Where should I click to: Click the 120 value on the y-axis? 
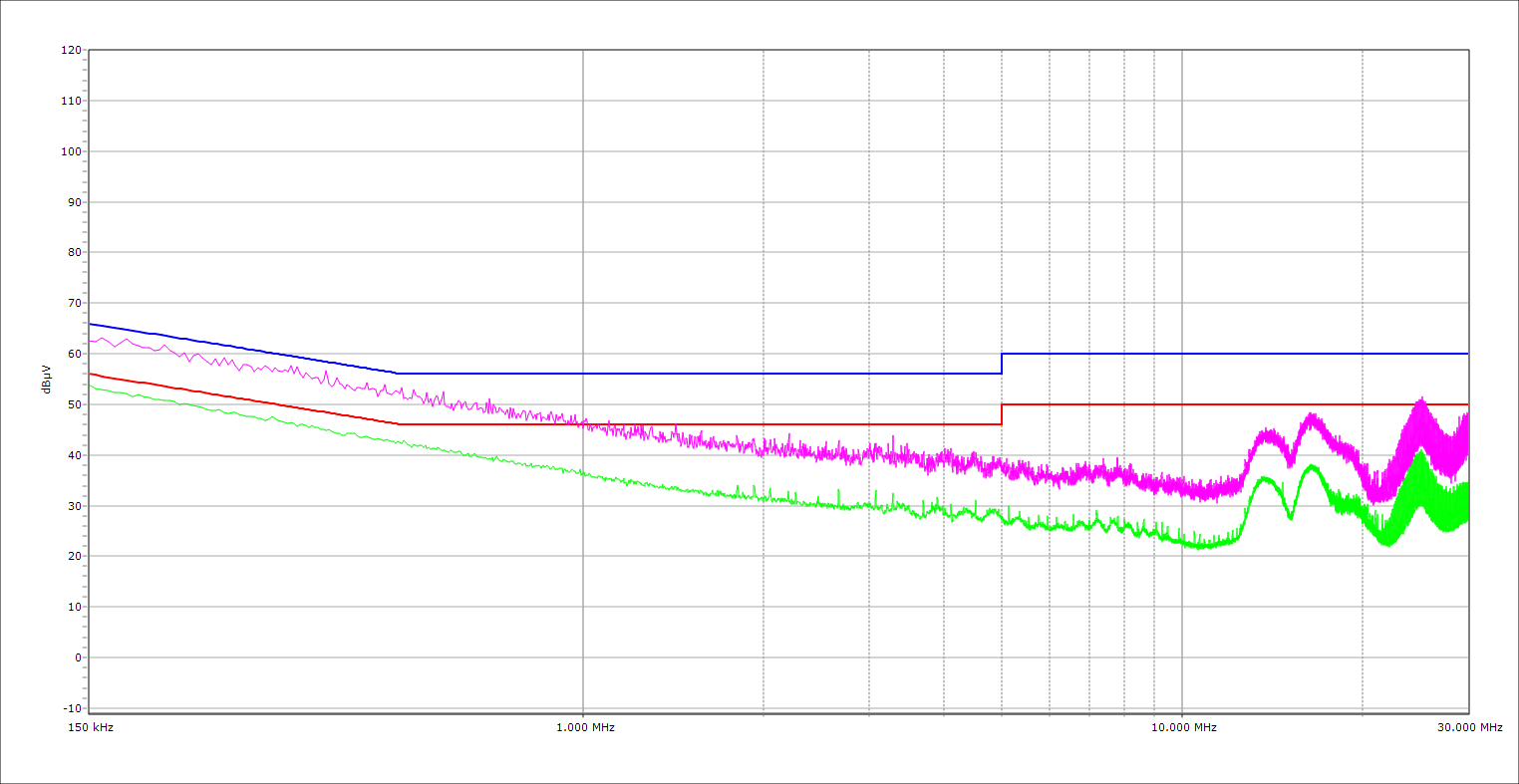click(71, 51)
